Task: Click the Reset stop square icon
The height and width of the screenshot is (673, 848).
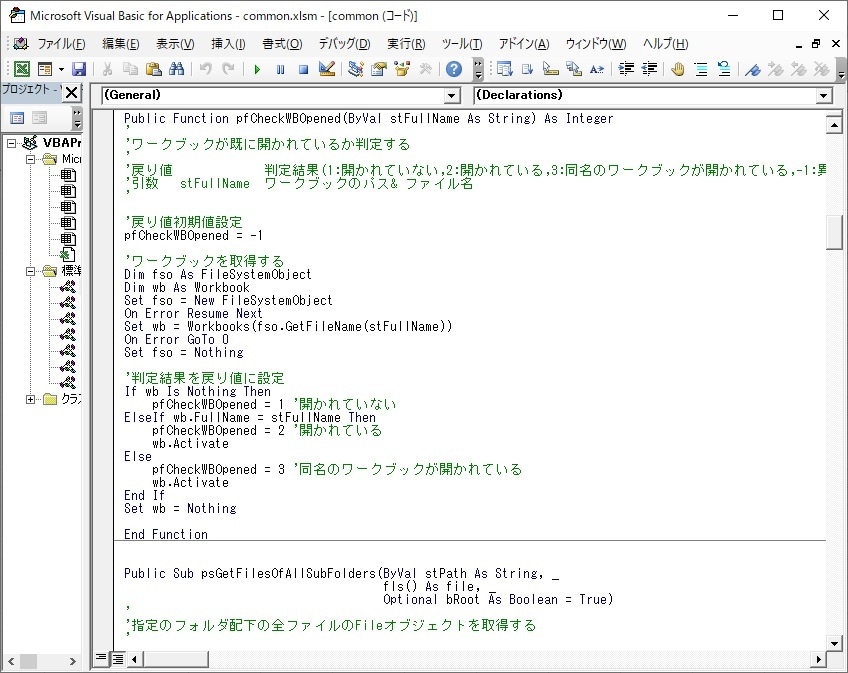Action: click(x=303, y=69)
